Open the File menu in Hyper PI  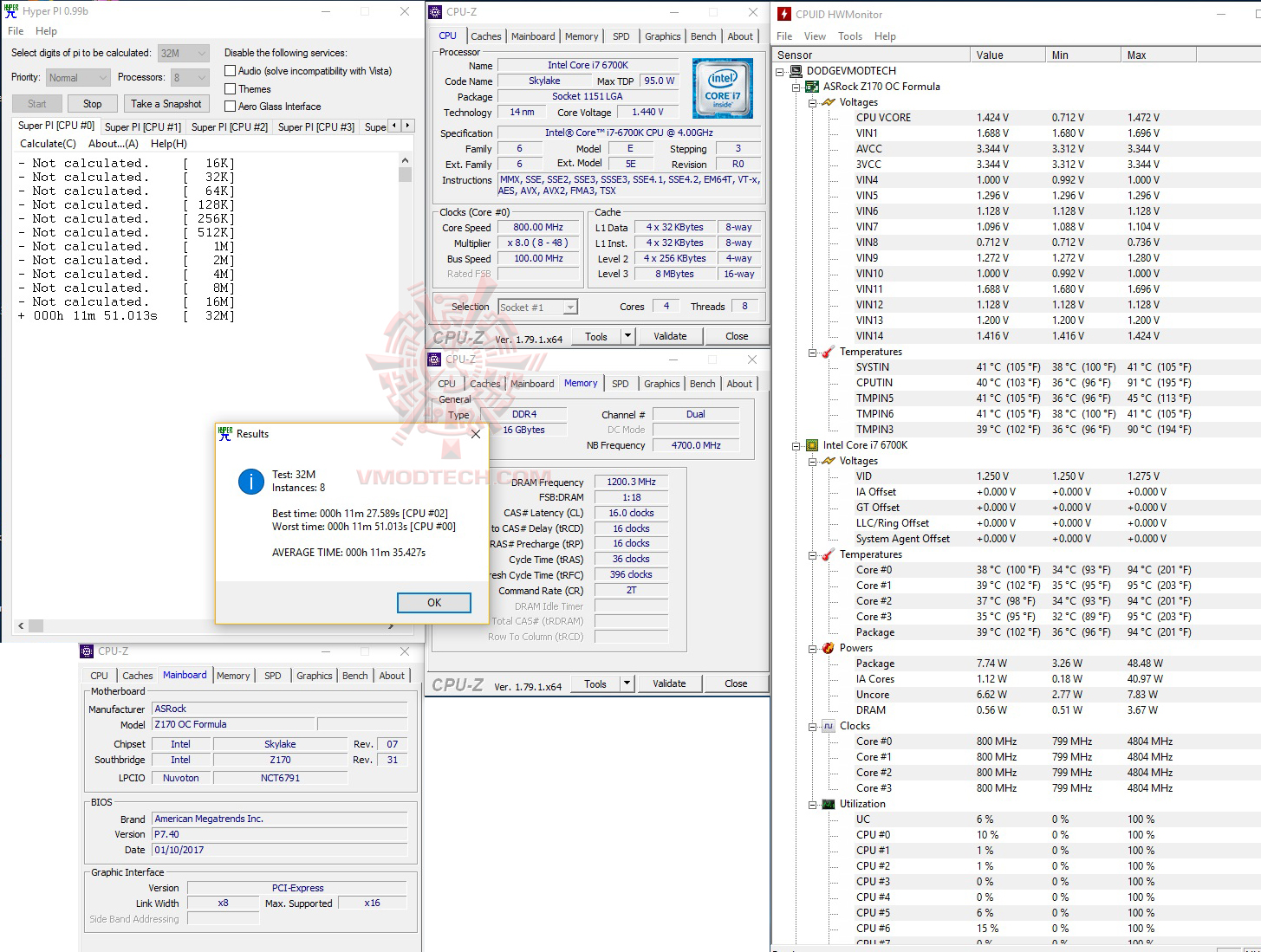click(x=16, y=31)
